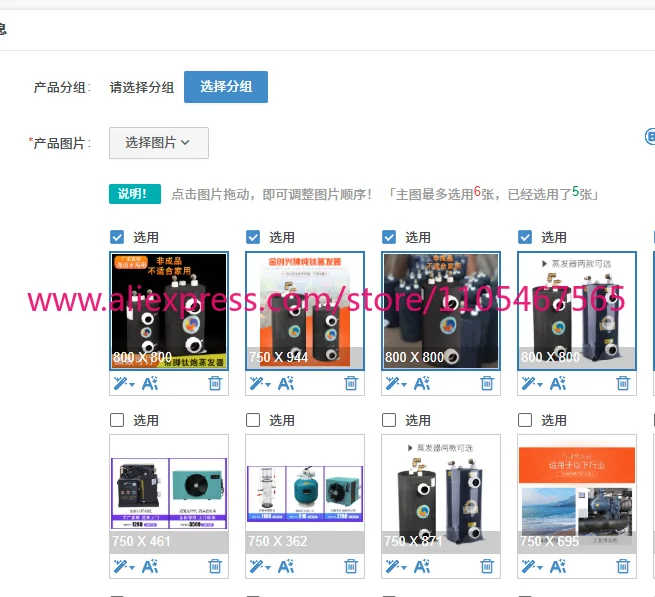Select the 750 X 871 蒸发器两款可选 thumbnail
The width and height of the screenshot is (655, 597).
point(441,494)
